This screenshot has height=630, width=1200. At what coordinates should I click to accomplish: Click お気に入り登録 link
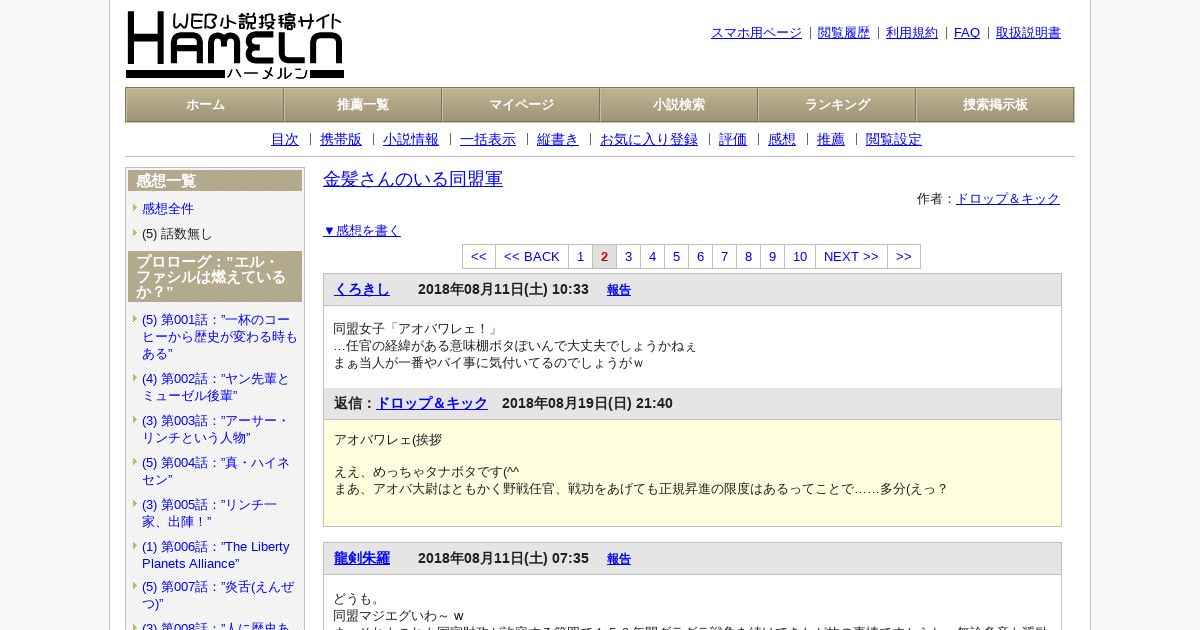tap(649, 139)
